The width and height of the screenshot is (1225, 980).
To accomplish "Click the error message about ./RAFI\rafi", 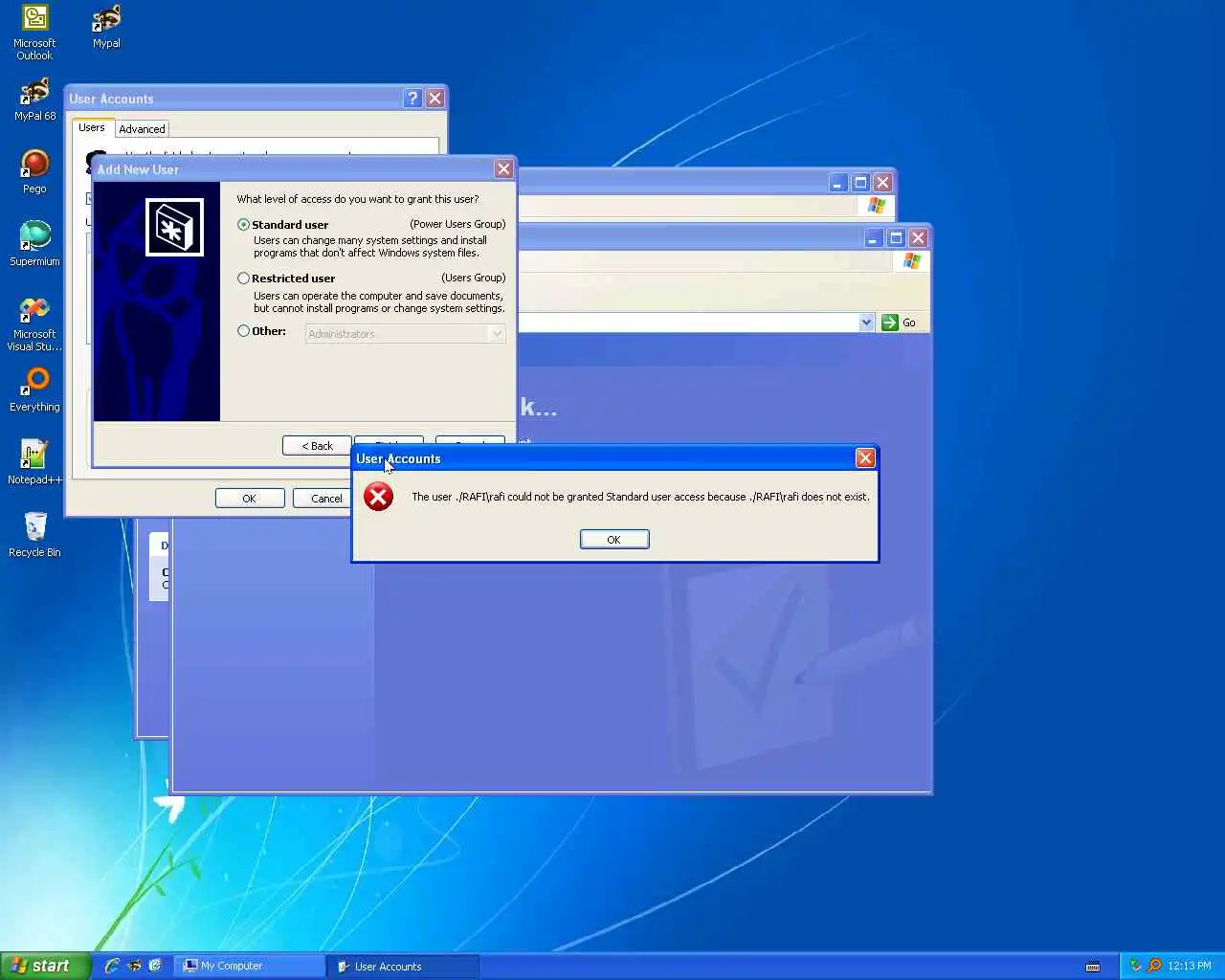I will coord(640,497).
